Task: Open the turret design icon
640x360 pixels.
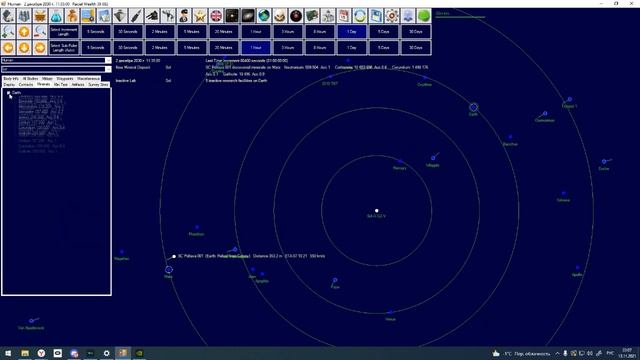Action: click(152, 16)
